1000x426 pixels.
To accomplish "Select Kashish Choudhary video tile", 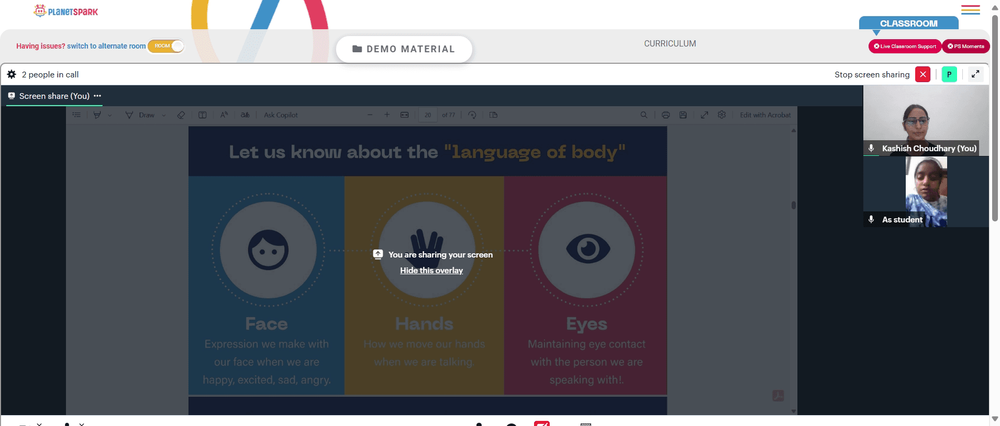I will (x=926, y=121).
